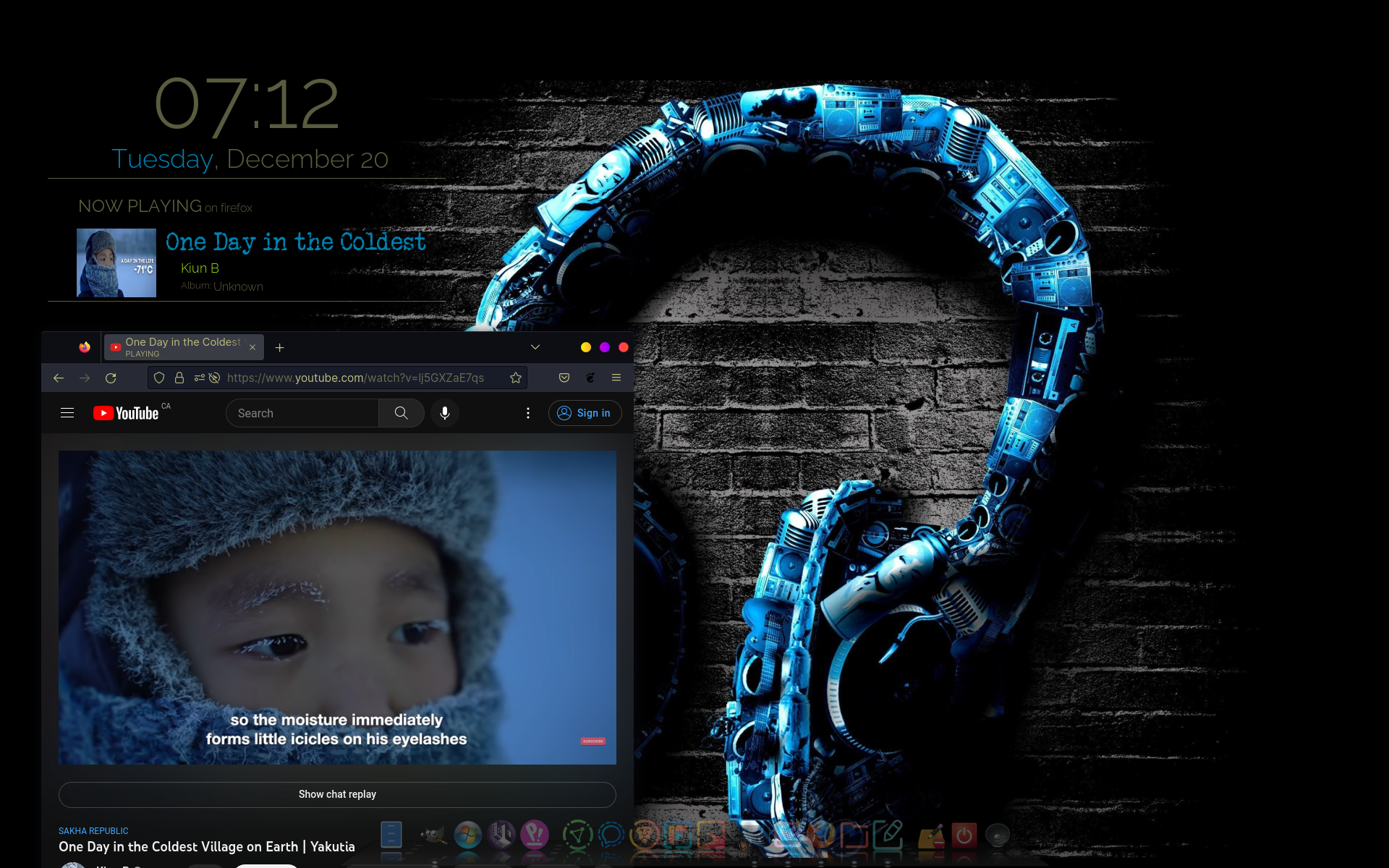Select the 'One Day in the Coldest' playing tab
The image size is (1389, 868).
(184, 347)
